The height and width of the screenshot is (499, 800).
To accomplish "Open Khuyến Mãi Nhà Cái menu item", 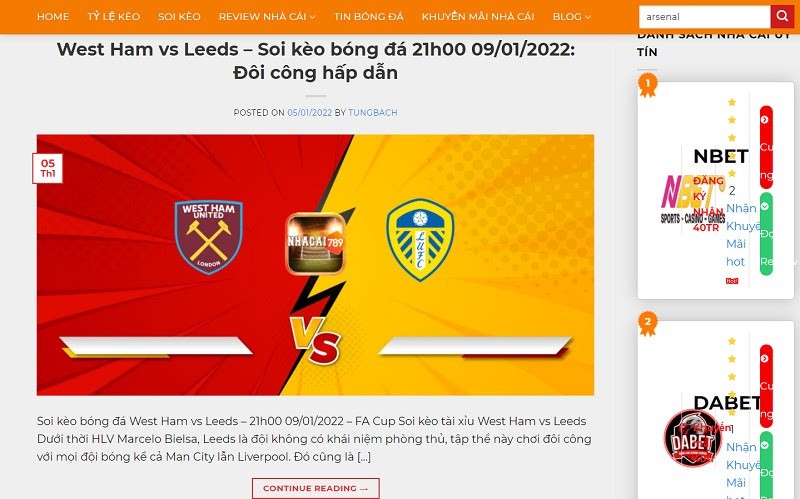I will [x=478, y=17].
